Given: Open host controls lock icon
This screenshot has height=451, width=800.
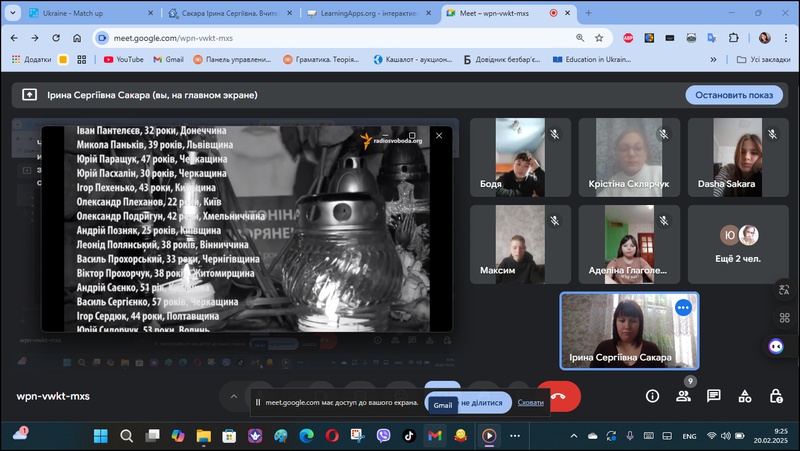Looking at the screenshot, I should (776, 396).
